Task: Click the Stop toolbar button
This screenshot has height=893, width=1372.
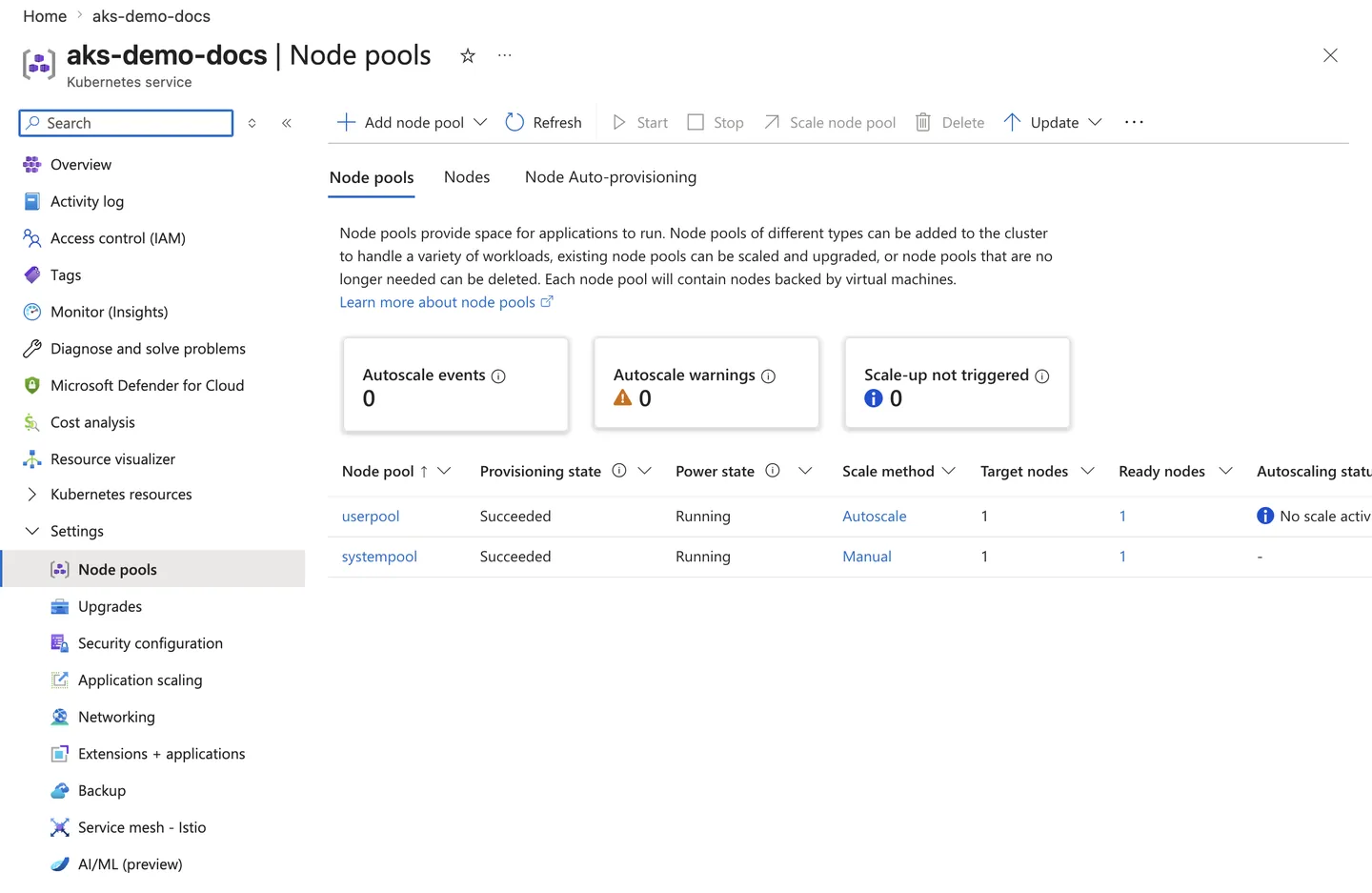Action: tap(716, 122)
